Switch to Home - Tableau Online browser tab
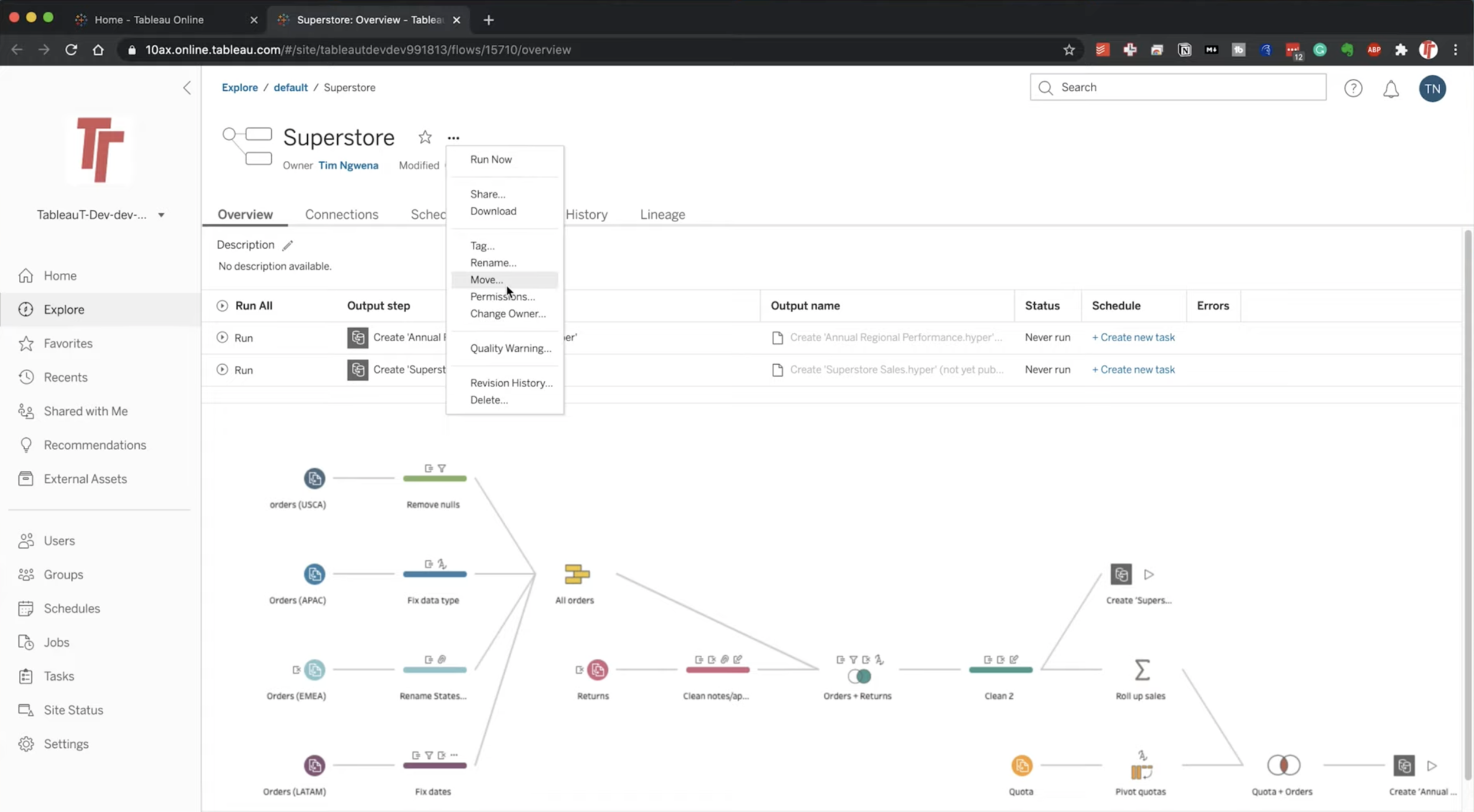This screenshot has height=812, width=1474. click(166, 20)
